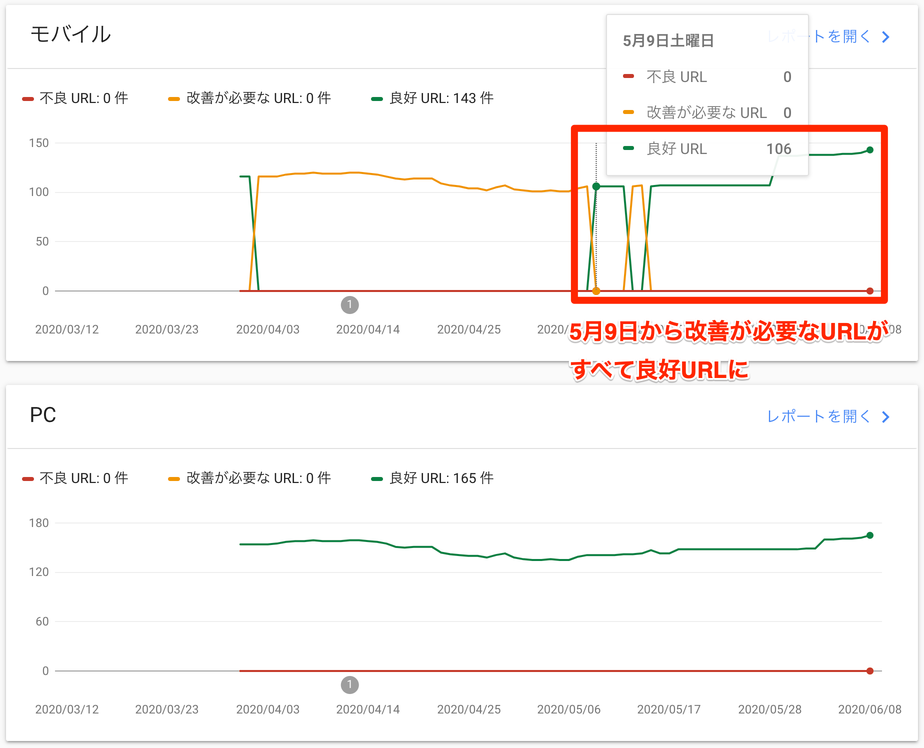Click orange May 9 data point at zero
Viewport: 924px width, 748px height.
click(x=596, y=291)
